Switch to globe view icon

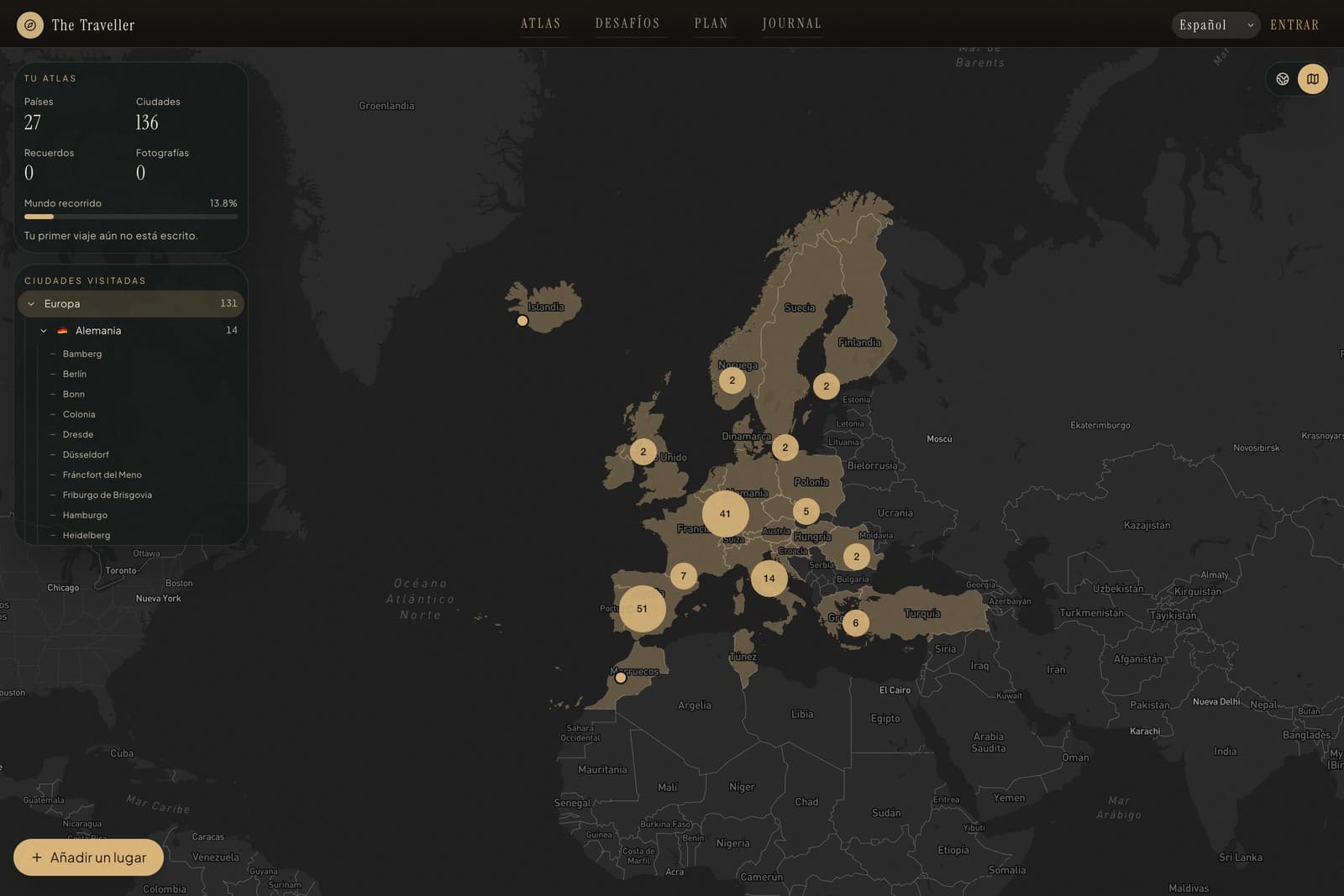point(1283,79)
